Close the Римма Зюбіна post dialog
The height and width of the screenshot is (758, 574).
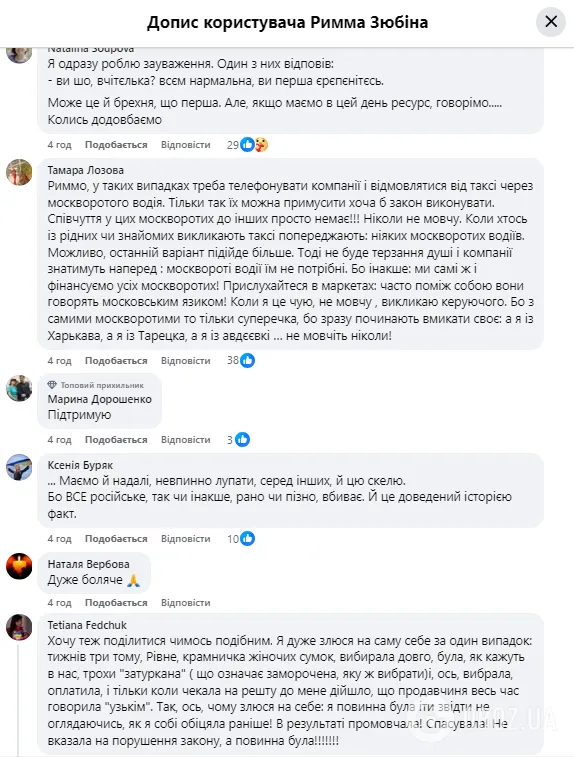551,22
